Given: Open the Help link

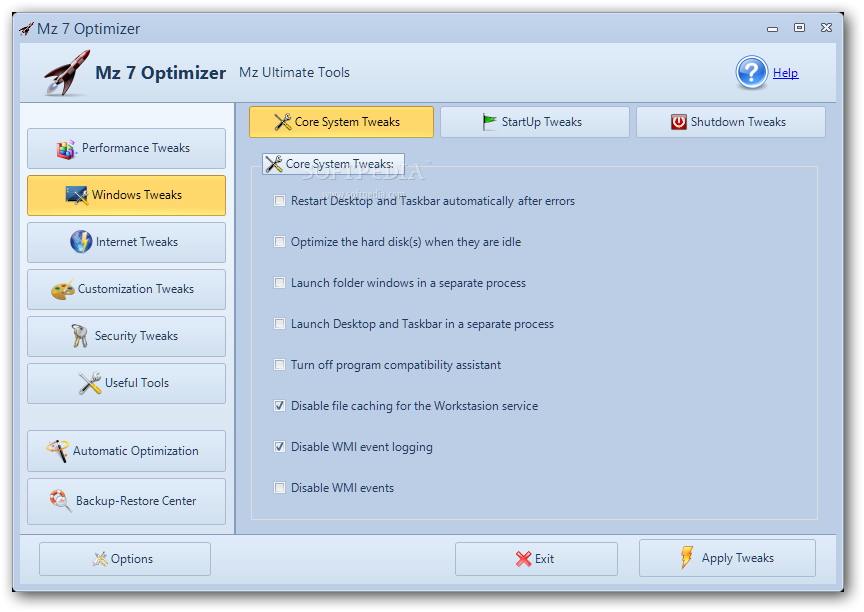Looking at the screenshot, I should pyautogui.click(x=785, y=73).
